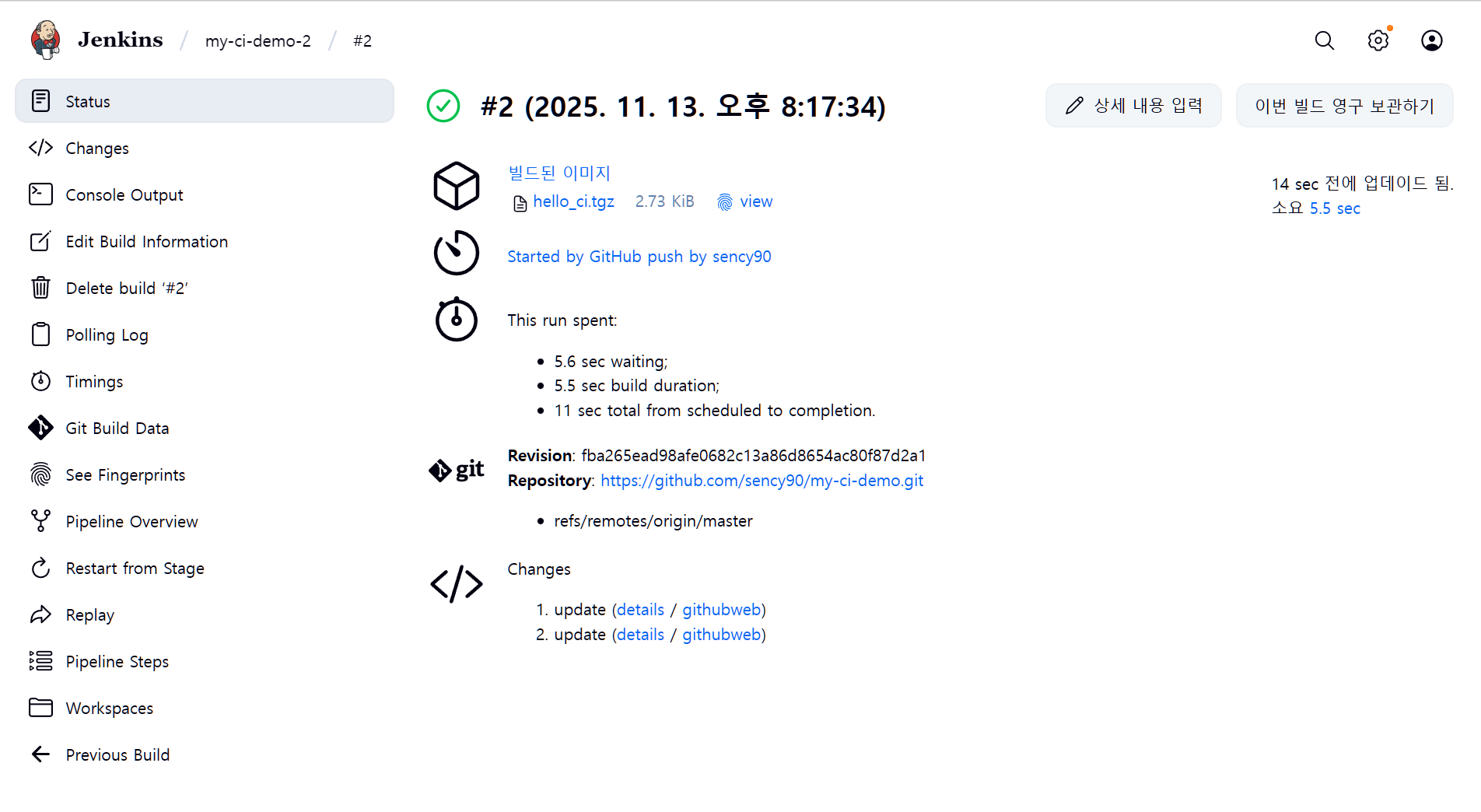This screenshot has width=1481, height=812.
Task: Open Console Output in sidebar
Action: [x=124, y=195]
